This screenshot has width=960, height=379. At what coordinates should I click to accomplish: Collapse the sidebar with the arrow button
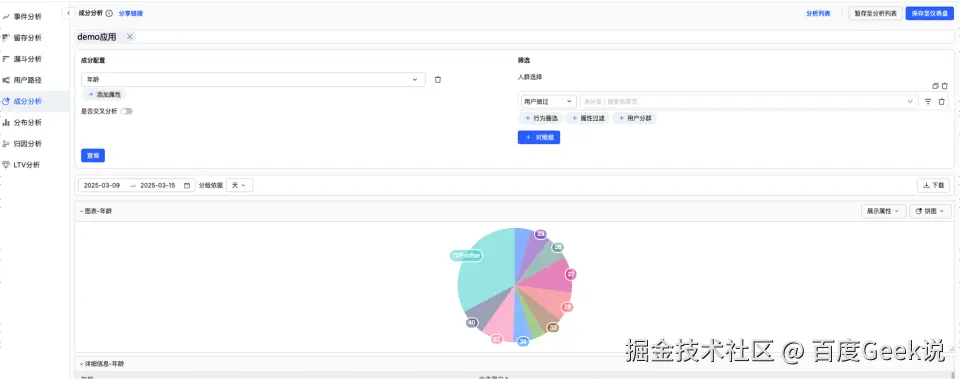pyautogui.click(x=69, y=13)
